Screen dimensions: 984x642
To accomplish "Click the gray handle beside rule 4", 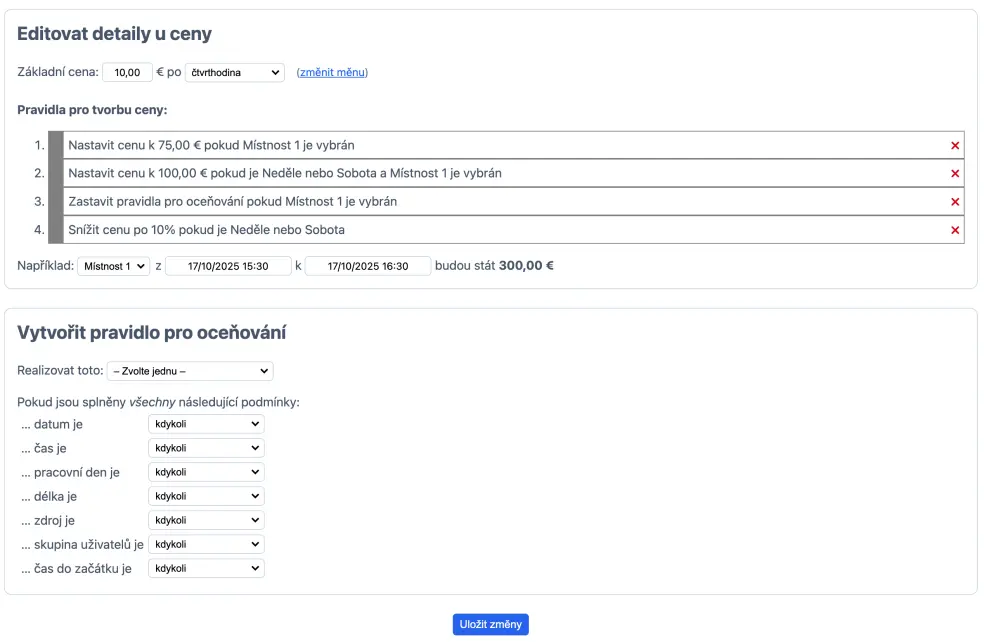I will pos(56,229).
